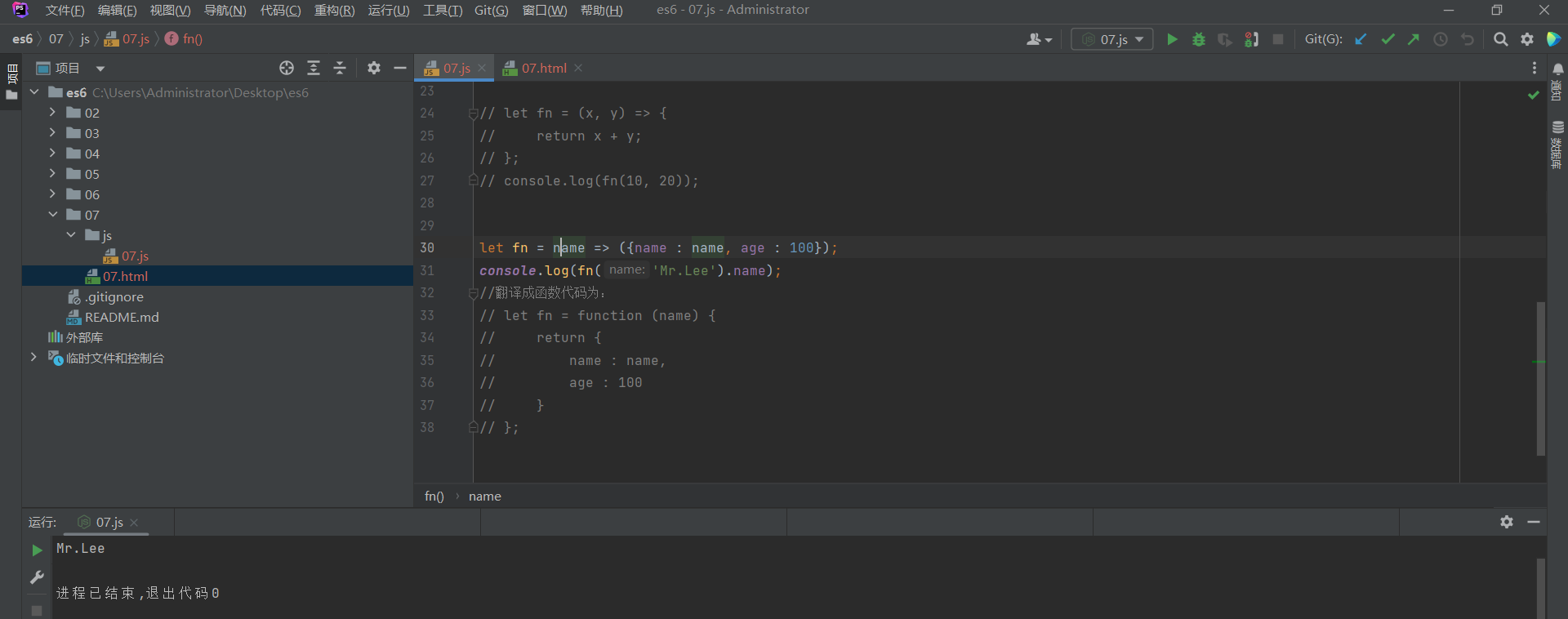Collapse the es6 root folder
Viewport: 1568px width, 619px height.
34,92
